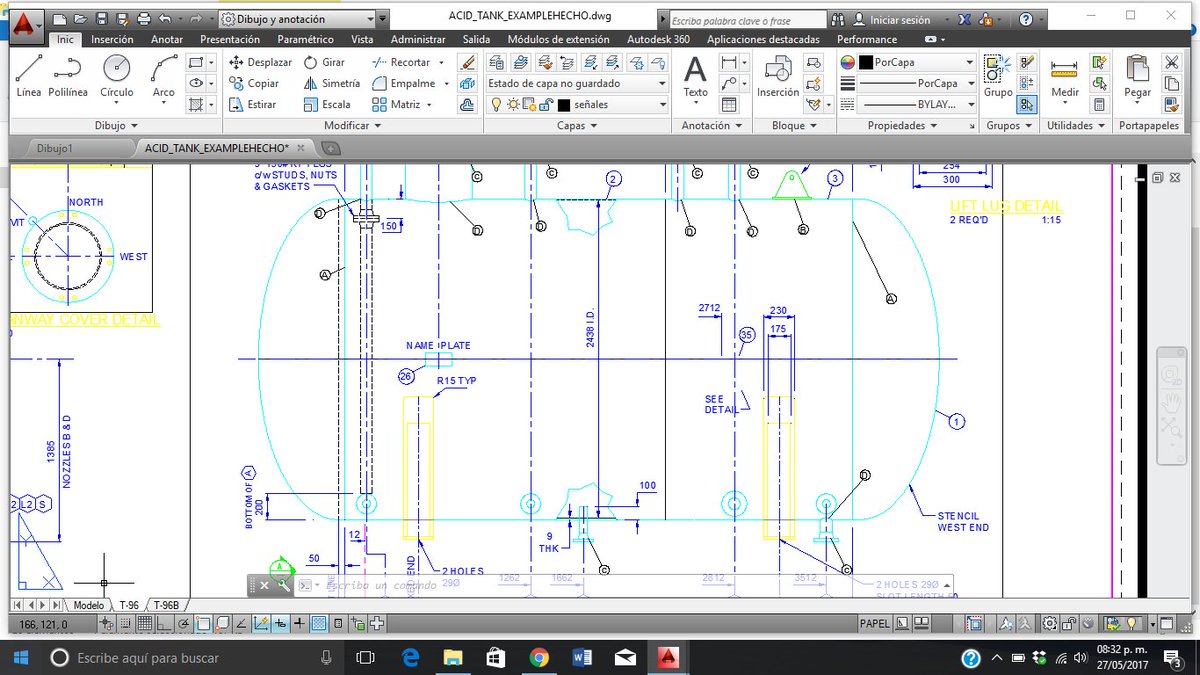Click the Desplazar move tool

[x=260, y=62]
